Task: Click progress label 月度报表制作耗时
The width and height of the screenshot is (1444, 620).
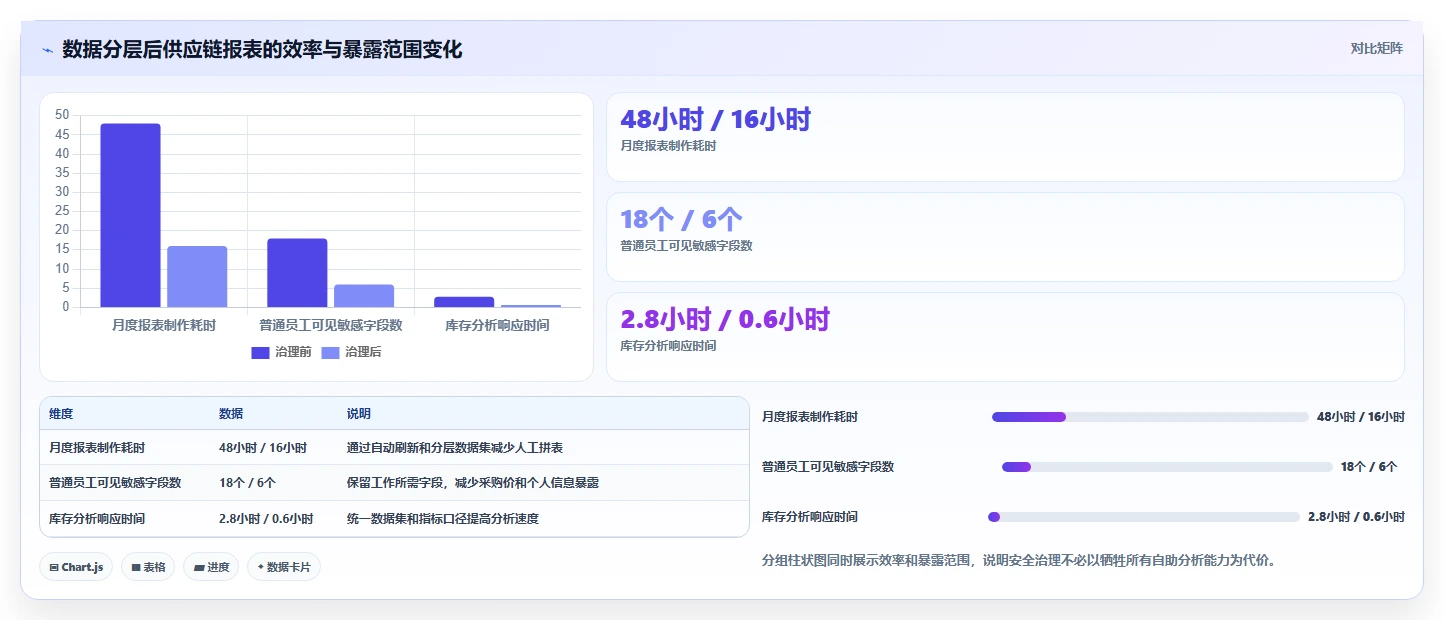Action: click(810, 417)
